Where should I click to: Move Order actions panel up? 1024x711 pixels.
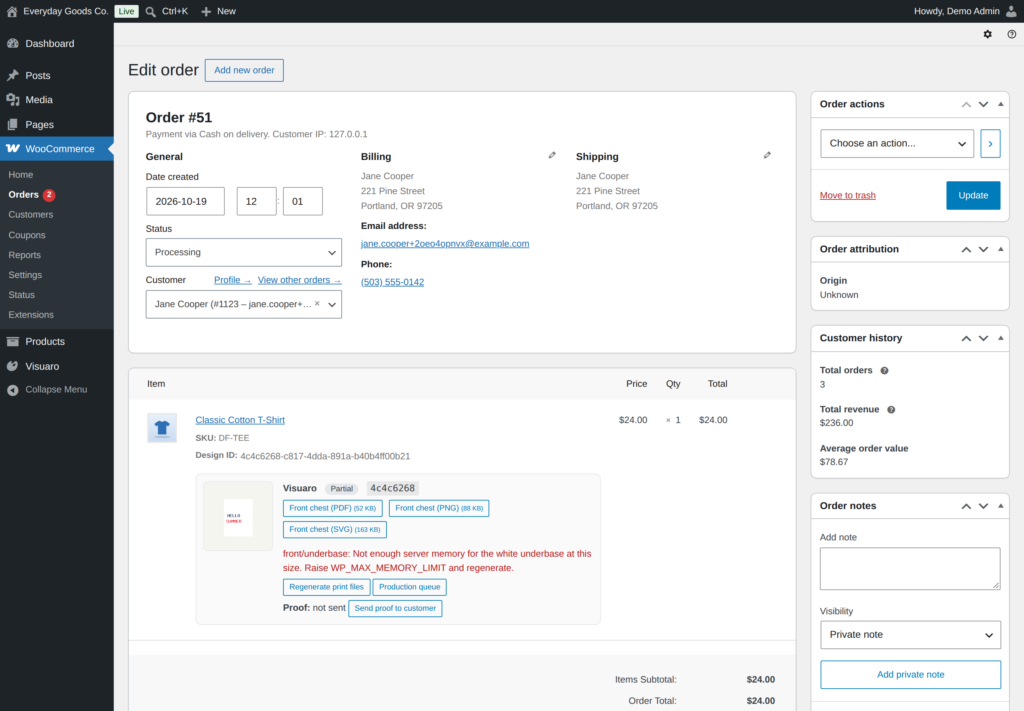pos(966,104)
